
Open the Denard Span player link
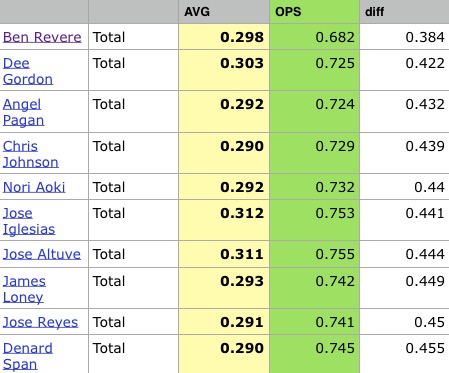(28, 356)
